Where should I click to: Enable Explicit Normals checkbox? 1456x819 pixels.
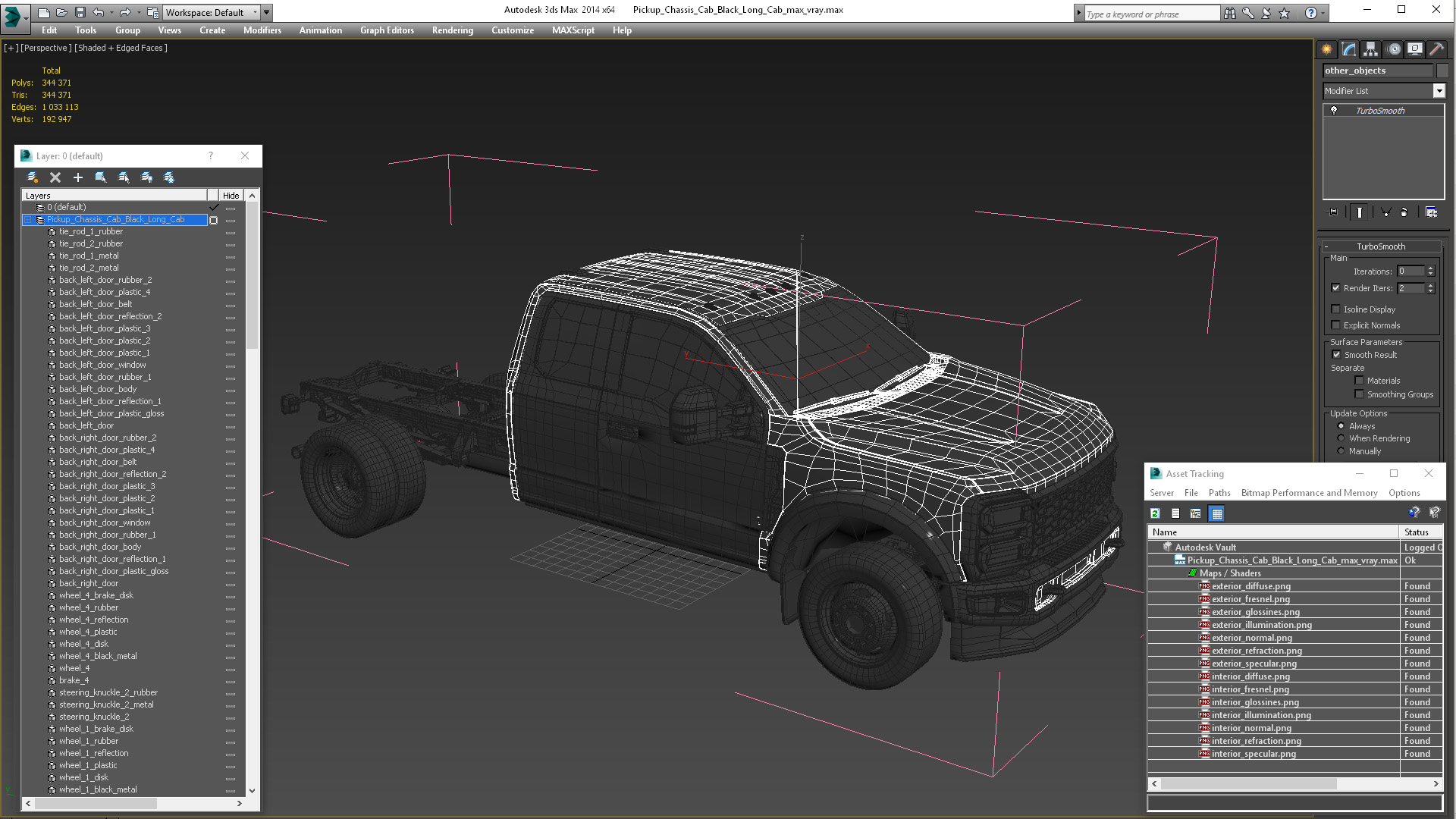pos(1336,325)
